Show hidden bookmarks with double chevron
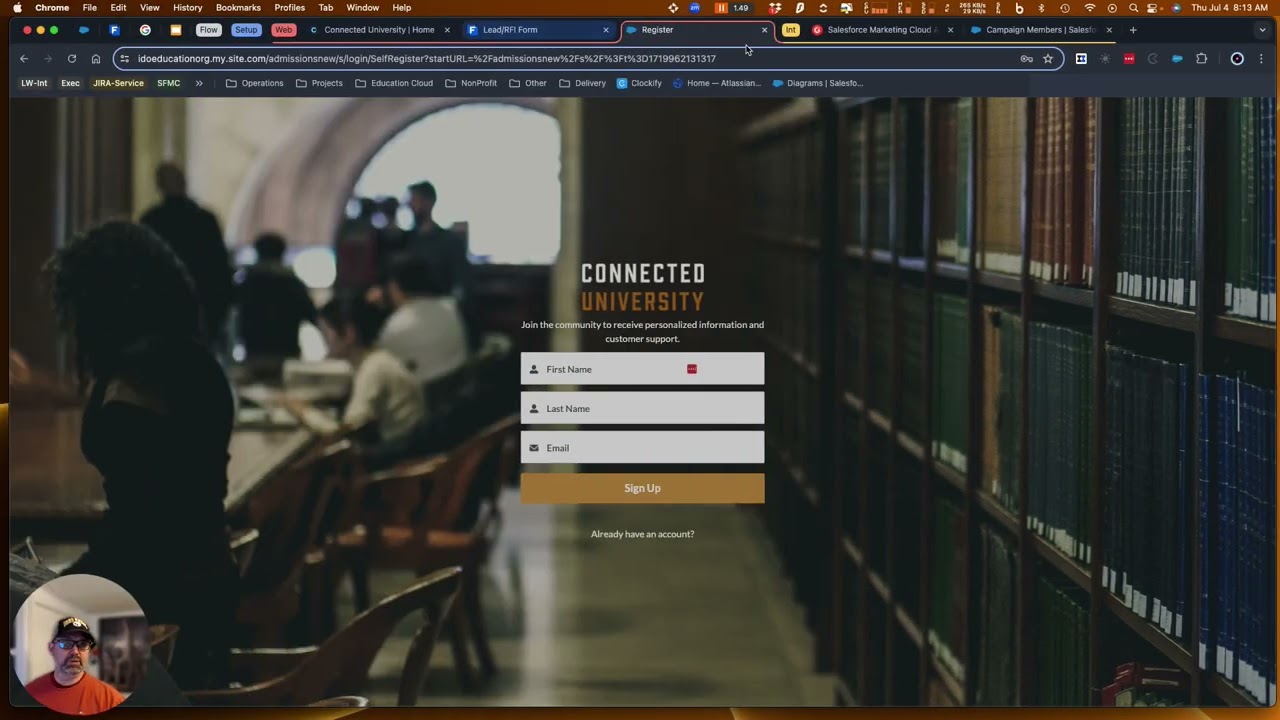 pyautogui.click(x=199, y=83)
